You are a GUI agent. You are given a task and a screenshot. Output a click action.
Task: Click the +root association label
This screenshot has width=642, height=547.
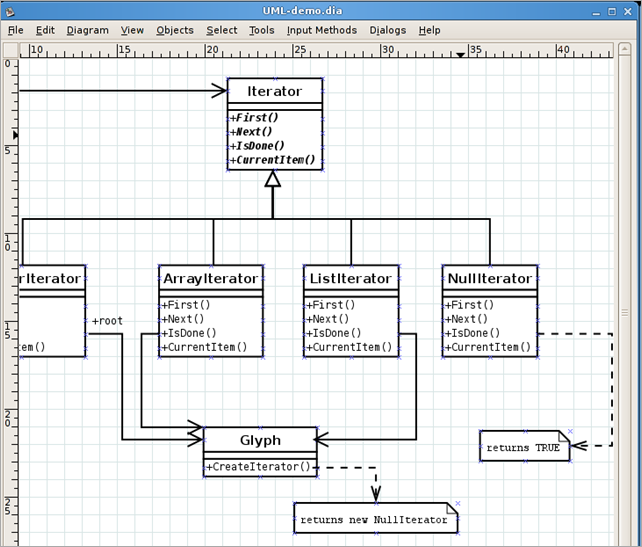[x=107, y=321]
